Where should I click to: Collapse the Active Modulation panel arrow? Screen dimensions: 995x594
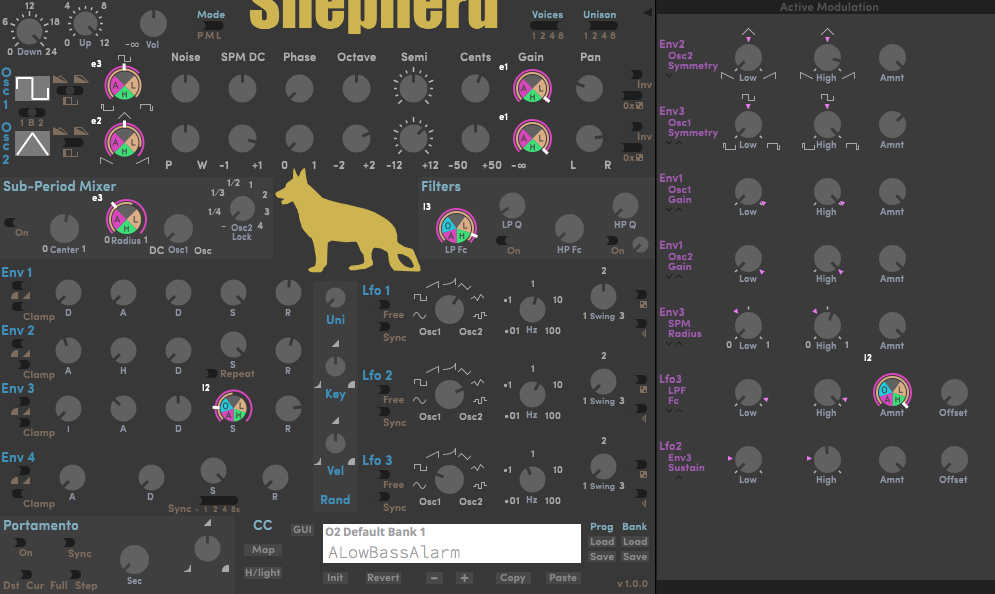[x=647, y=12]
